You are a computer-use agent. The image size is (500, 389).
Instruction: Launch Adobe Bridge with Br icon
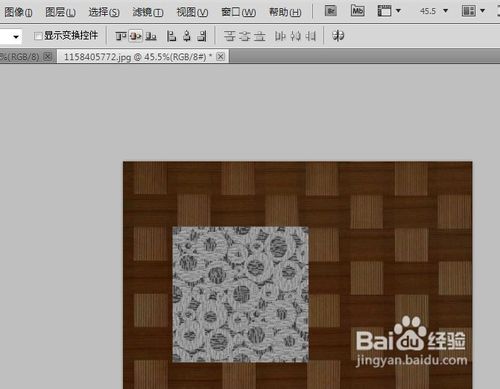(331, 11)
